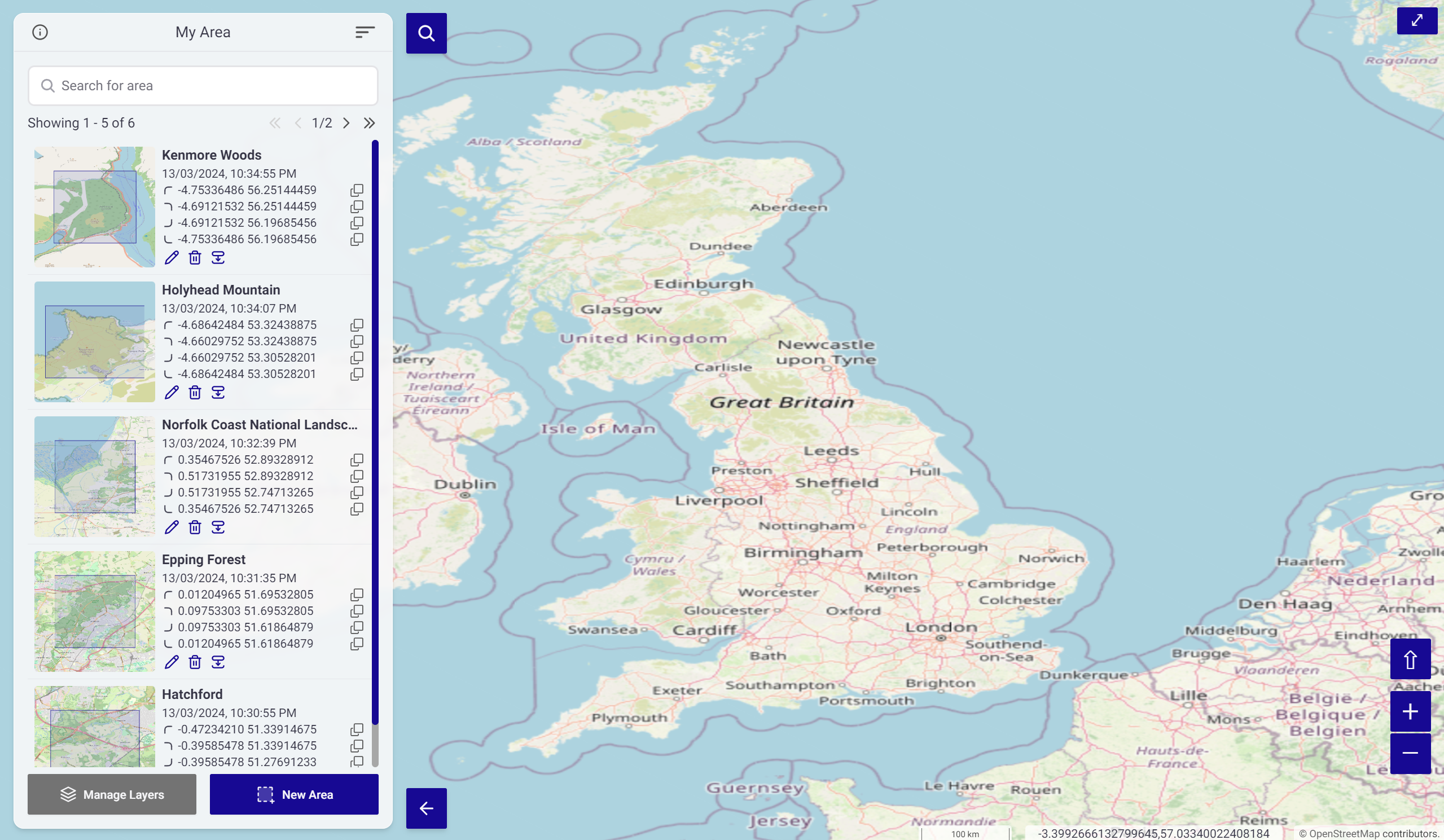The width and height of the screenshot is (1444, 840).
Task: Open the Norfolk Coast map thumbnail
Action: [95, 476]
